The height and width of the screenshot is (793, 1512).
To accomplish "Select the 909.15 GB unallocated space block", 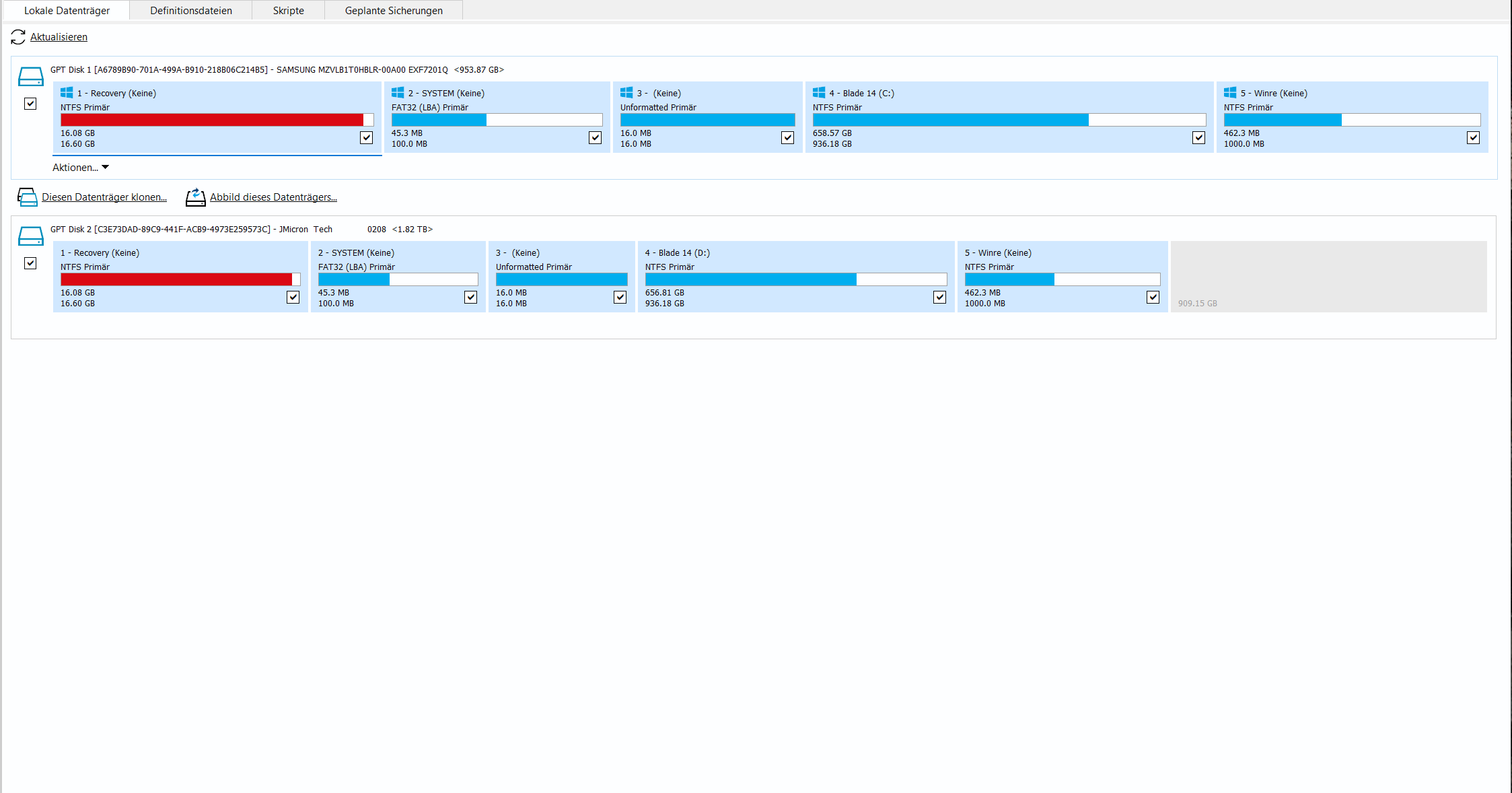I will click(x=1328, y=277).
